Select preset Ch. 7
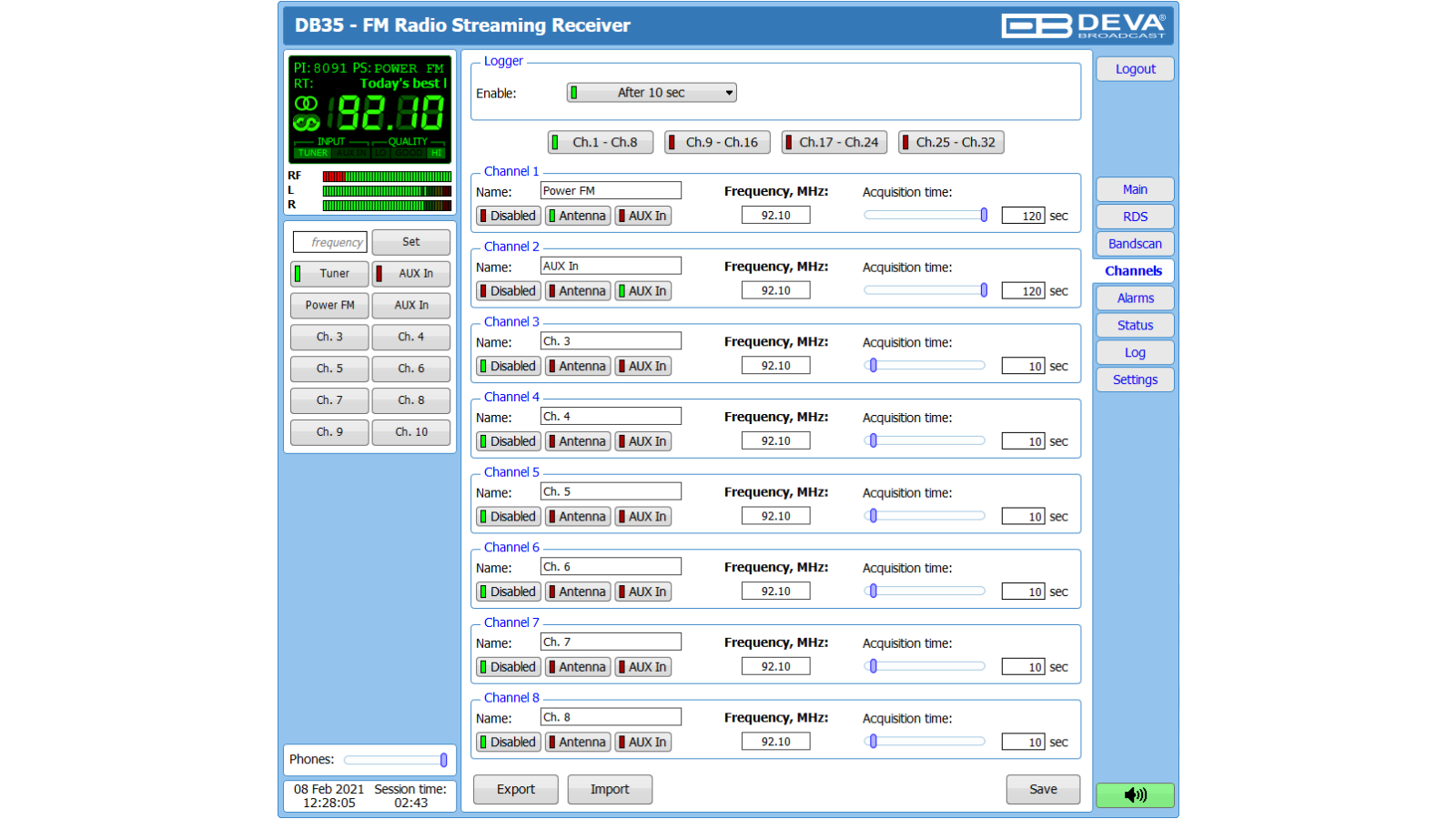The width and height of the screenshot is (1456, 819). coord(329,400)
